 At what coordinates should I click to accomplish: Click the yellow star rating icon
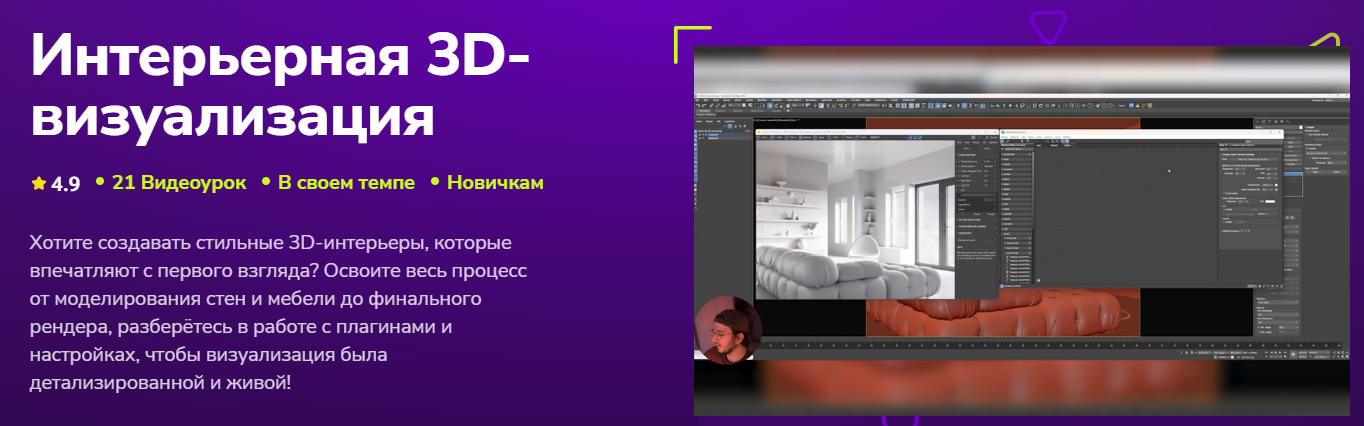39,183
